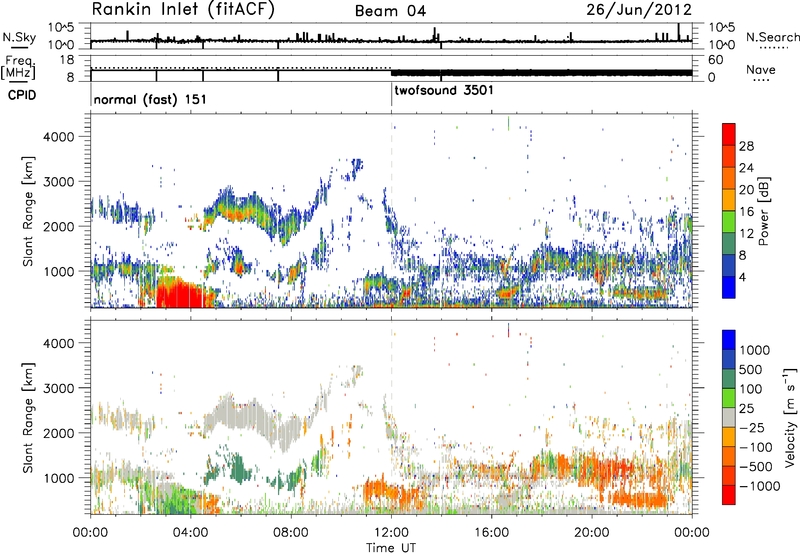Image resolution: width=800 pixels, height=554 pixels.
Task: Click the '12' tick on Power colorbar
Action: tap(746, 234)
